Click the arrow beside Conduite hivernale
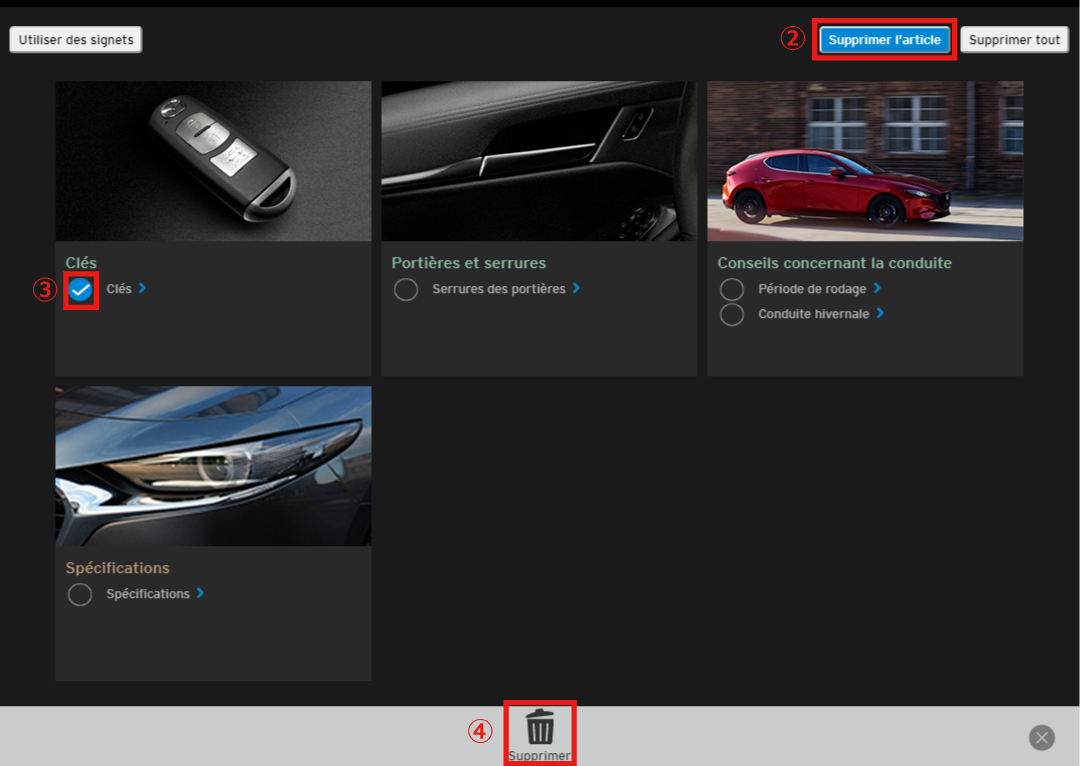 (x=880, y=313)
